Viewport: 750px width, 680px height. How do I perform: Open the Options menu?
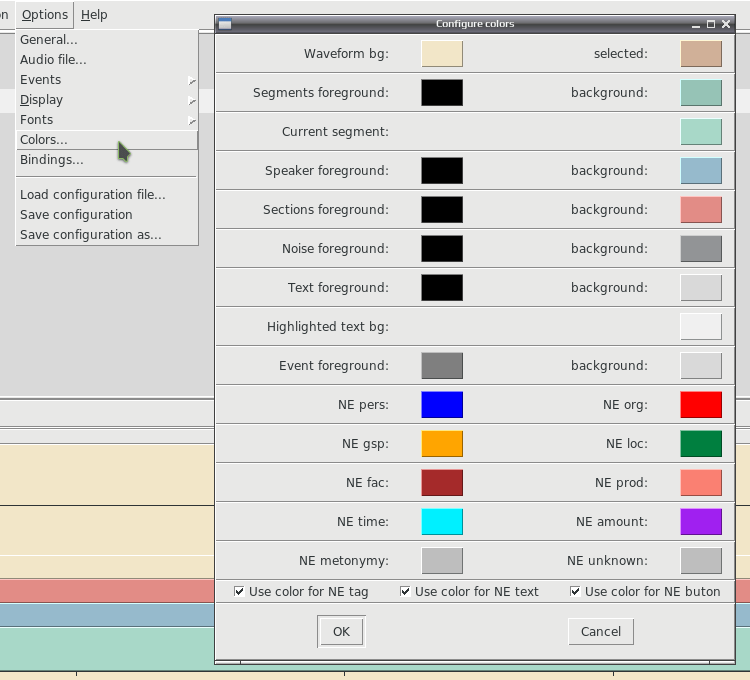coord(45,15)
